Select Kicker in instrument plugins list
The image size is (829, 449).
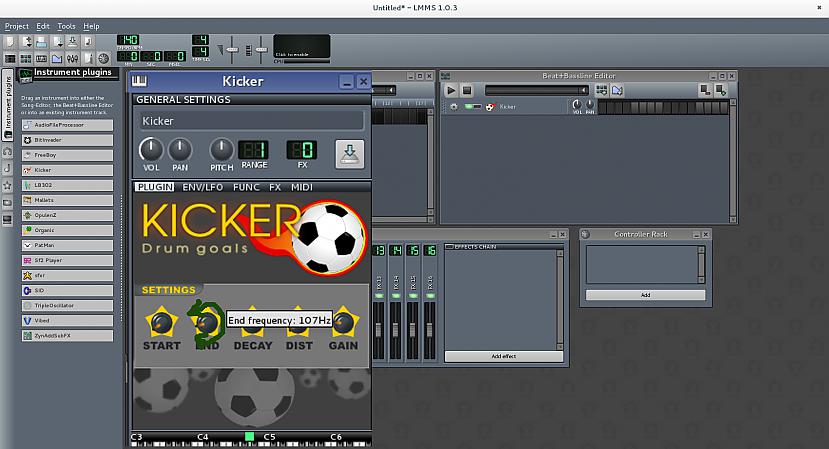pos(67,170)
